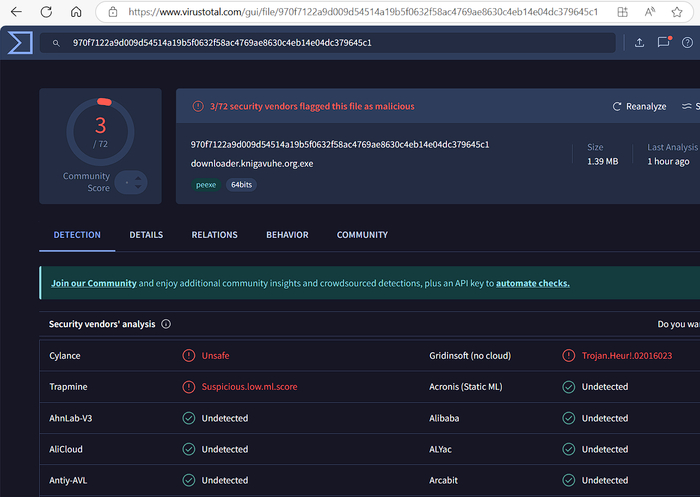Click the upload file icon
Viewport: 700px width, 497px height.
[639, 43]
